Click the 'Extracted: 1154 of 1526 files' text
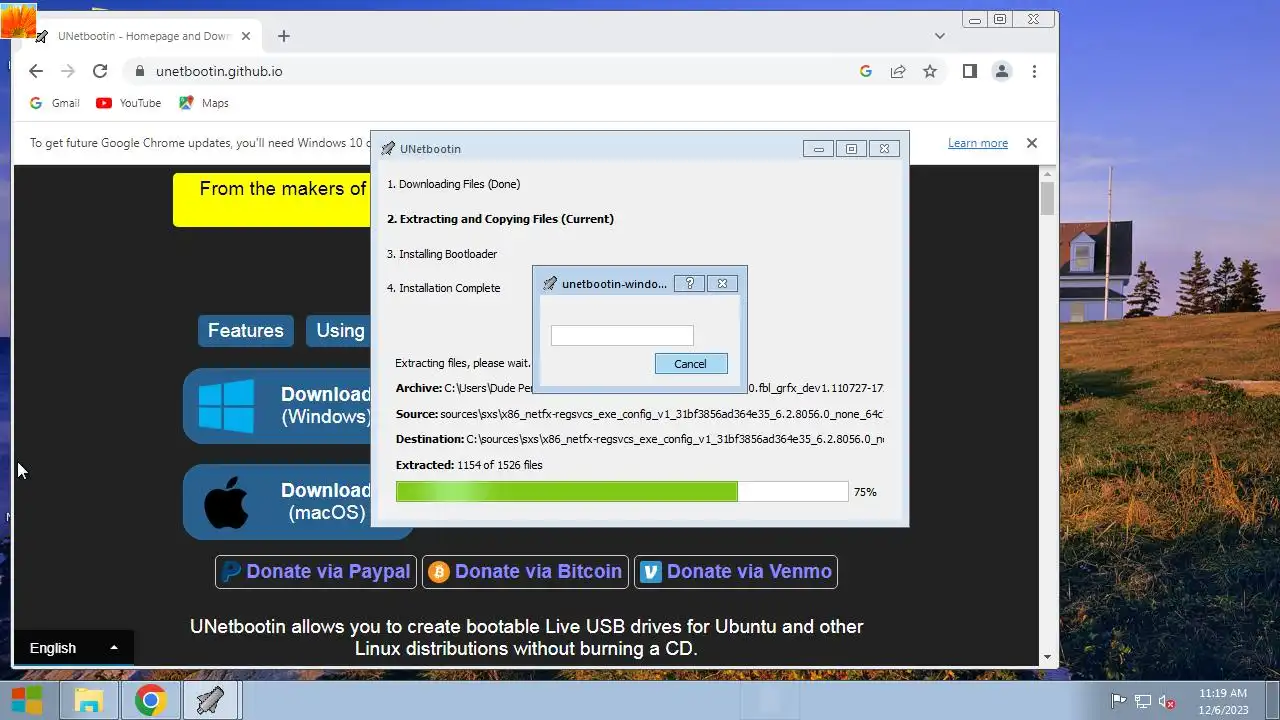The height and width of the screenshot is (720, 1280). coord(469,465)
